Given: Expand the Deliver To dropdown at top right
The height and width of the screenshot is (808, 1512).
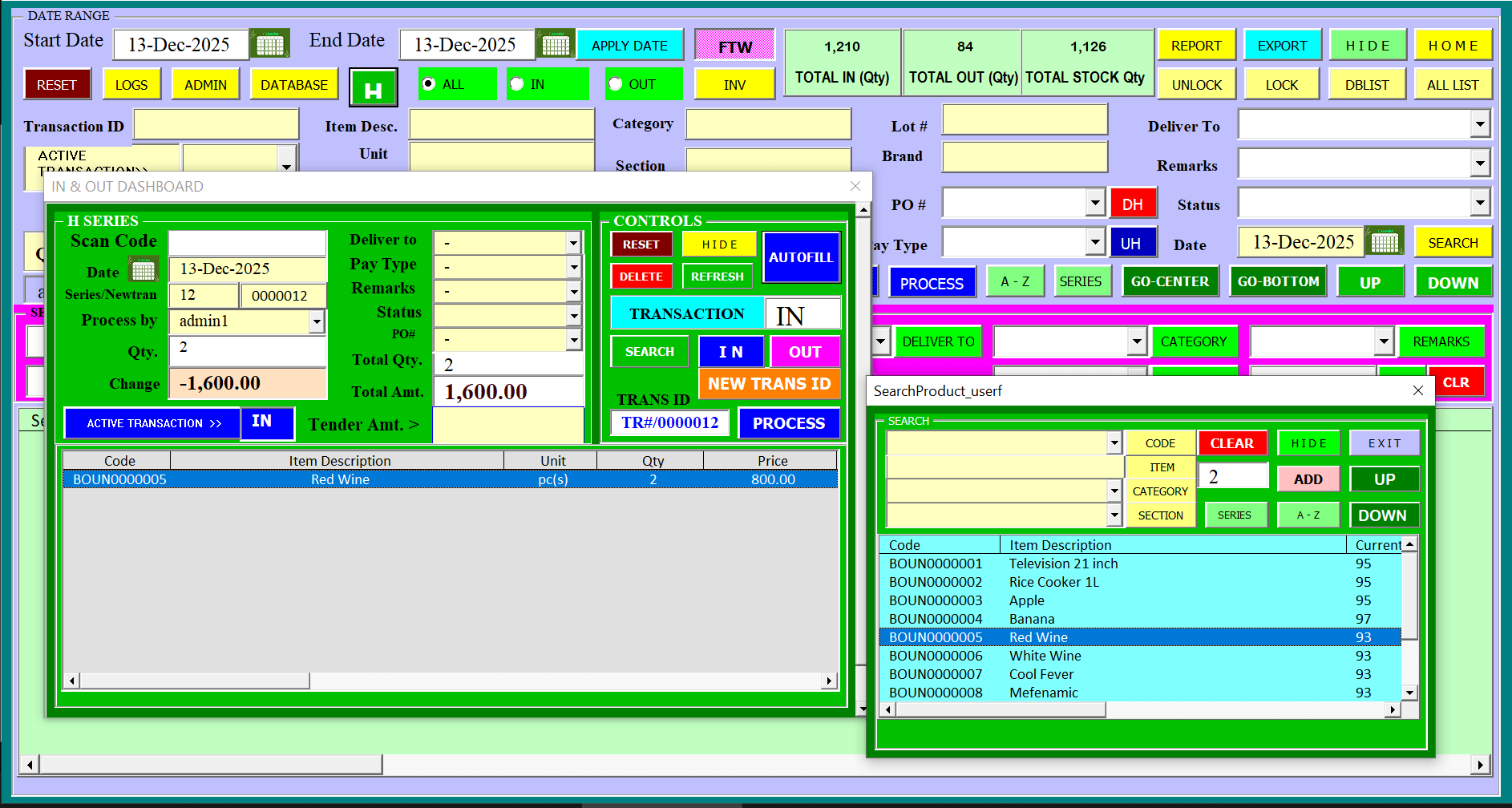Looking at the screenshot, I should tap(1480, 124).
